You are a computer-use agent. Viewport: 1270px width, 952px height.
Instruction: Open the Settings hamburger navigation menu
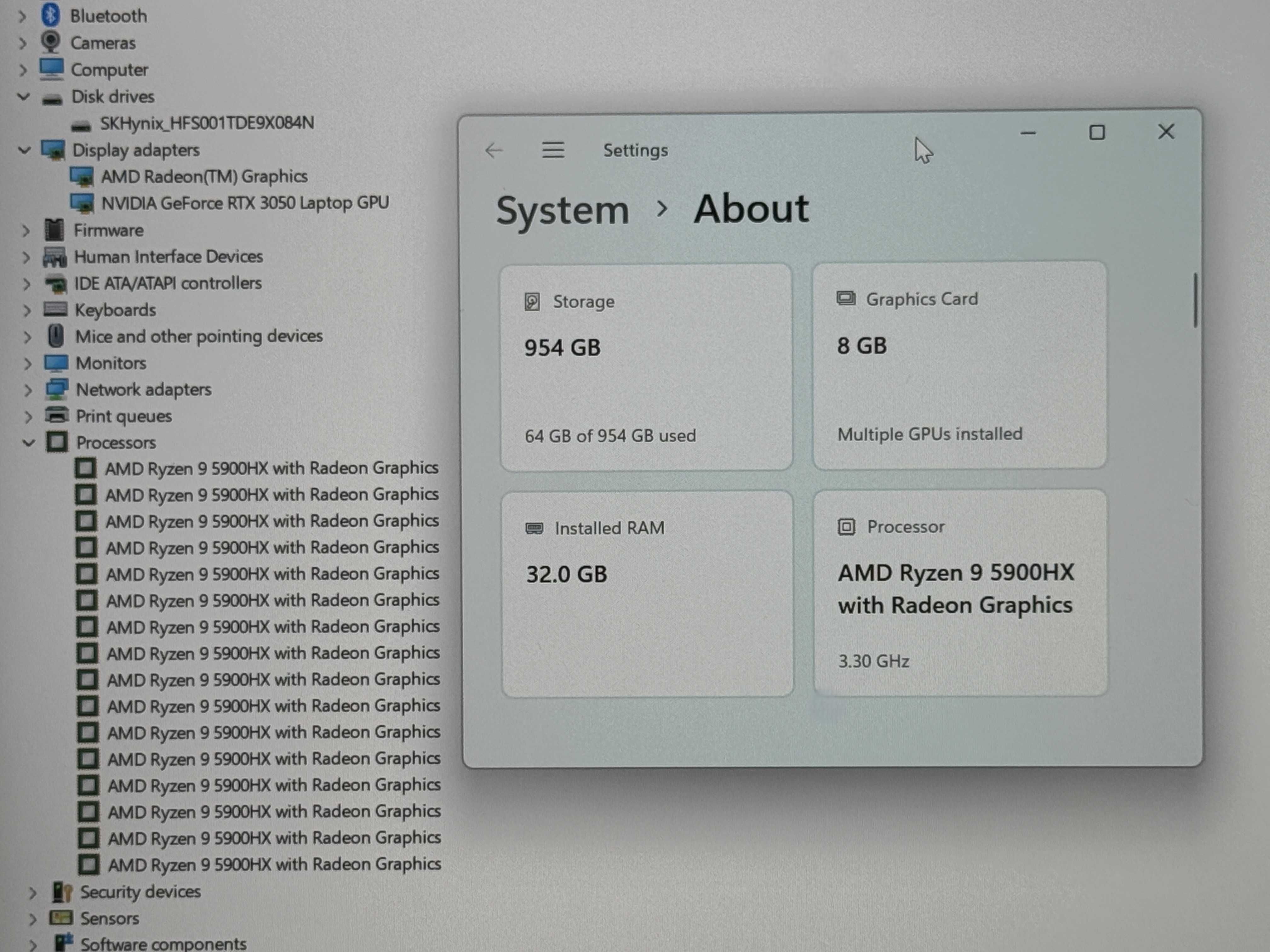coord(553,150)
